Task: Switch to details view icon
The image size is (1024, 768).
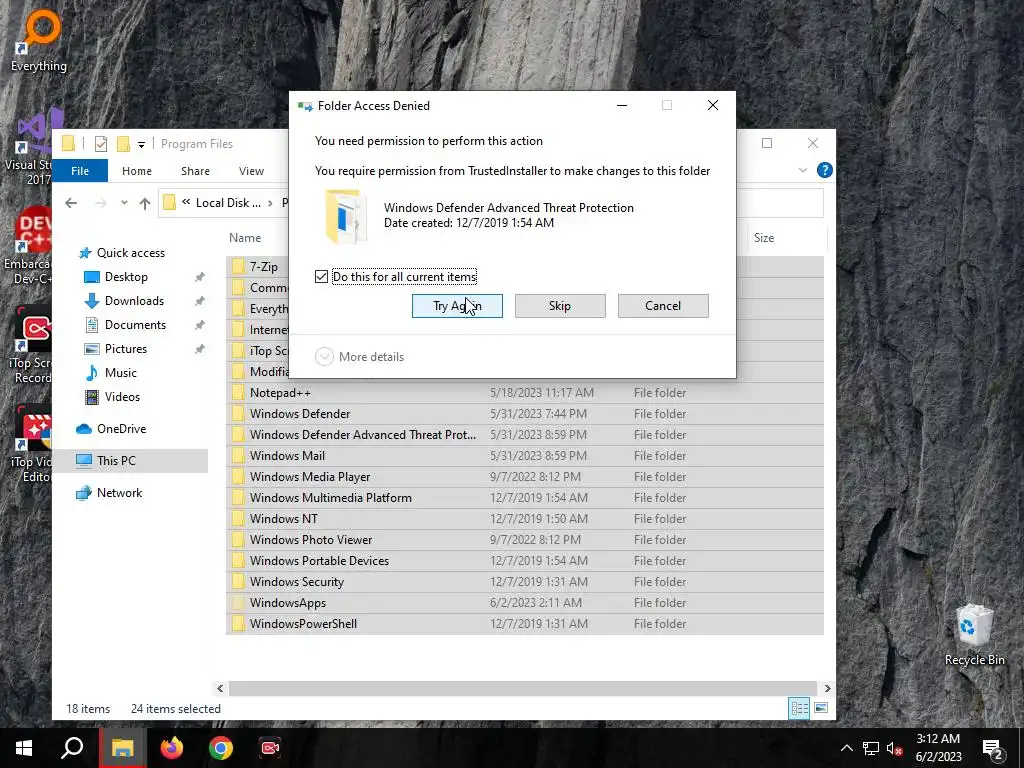Action: pos(799,708)
